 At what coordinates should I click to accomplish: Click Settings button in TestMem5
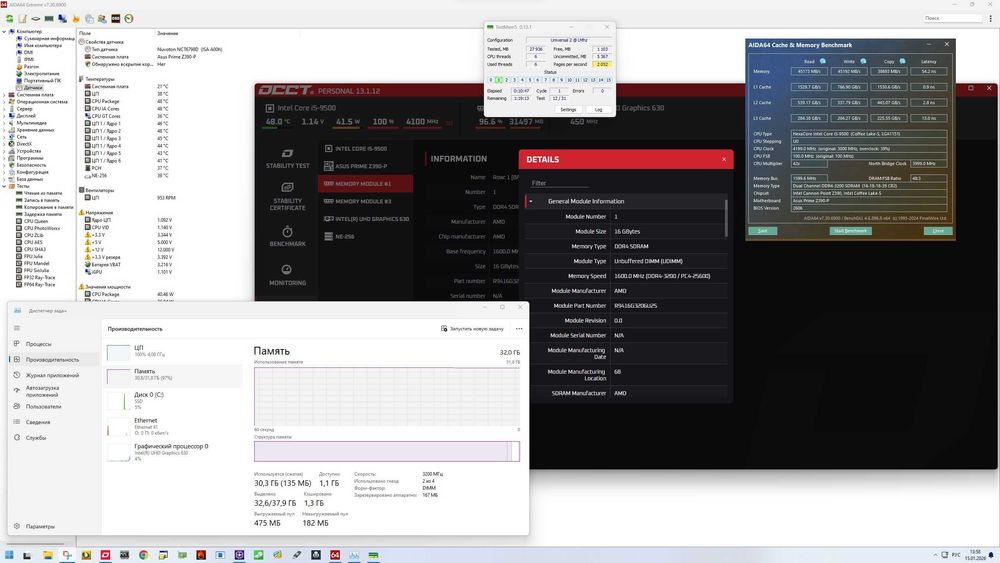pyautogui.click(x=568, y=110)
